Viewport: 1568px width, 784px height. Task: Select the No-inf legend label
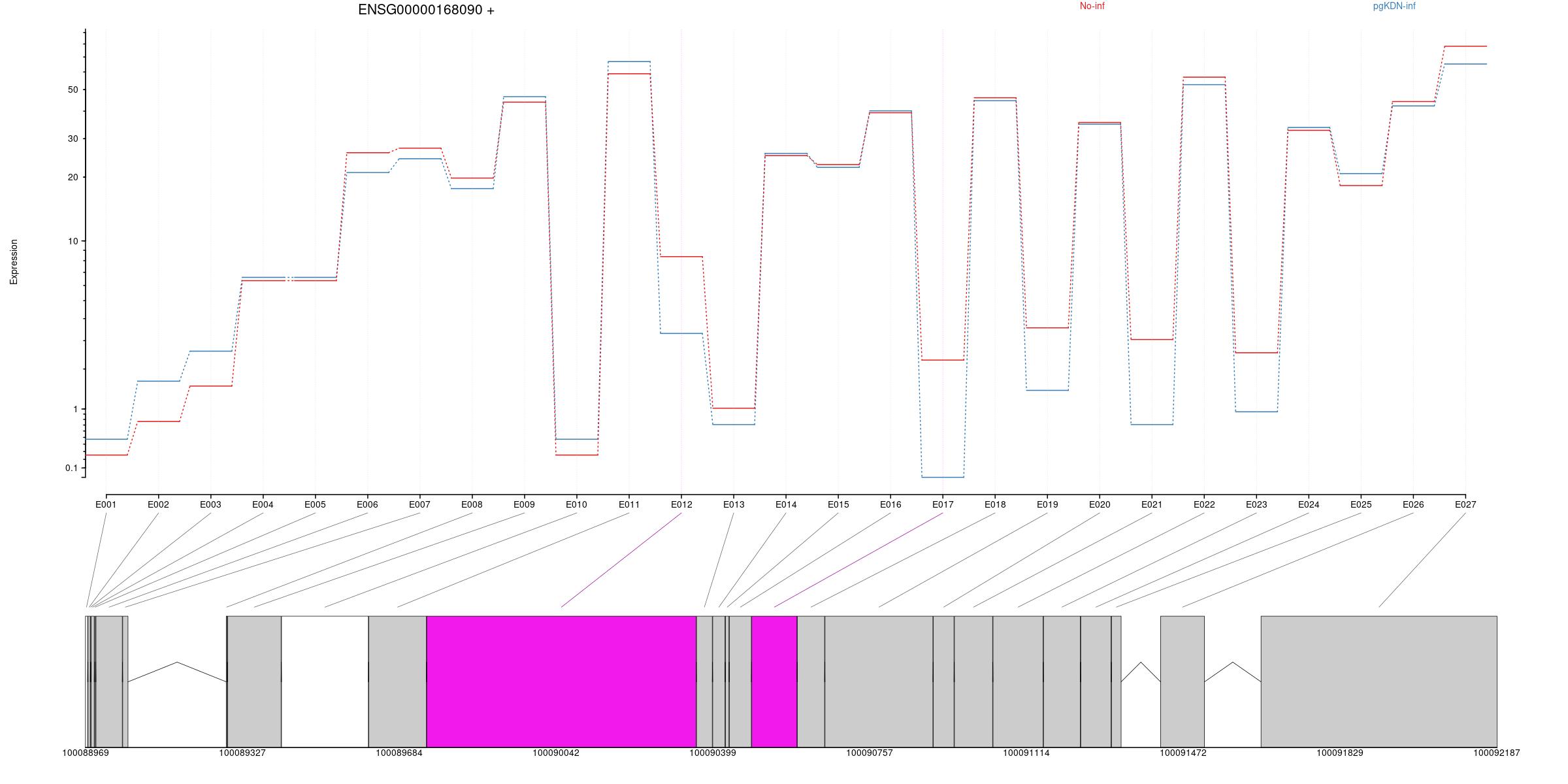(x=1092, y=6)
